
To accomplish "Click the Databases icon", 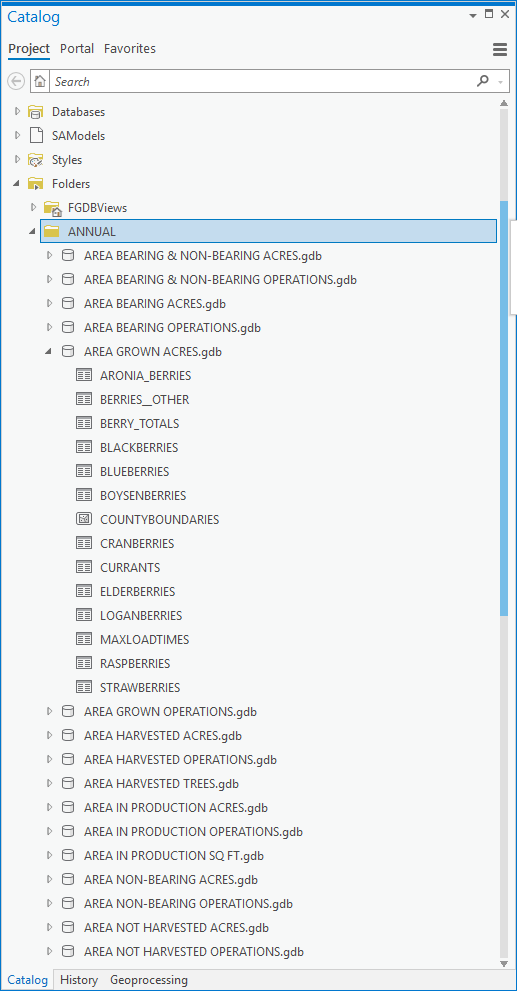I will click(35, 112).
